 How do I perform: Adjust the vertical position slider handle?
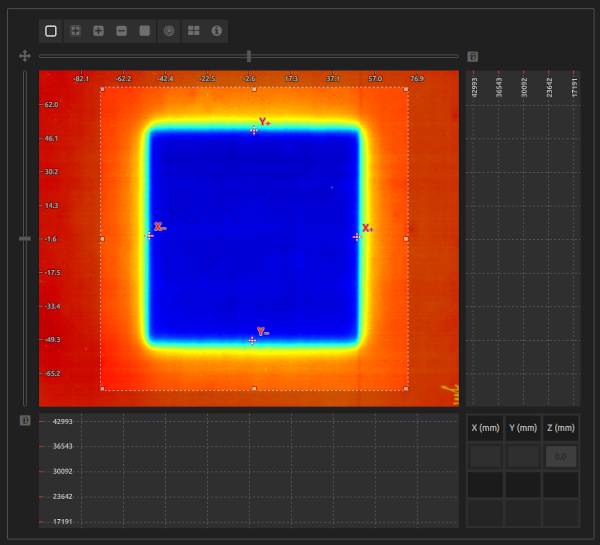coord(25,238)
